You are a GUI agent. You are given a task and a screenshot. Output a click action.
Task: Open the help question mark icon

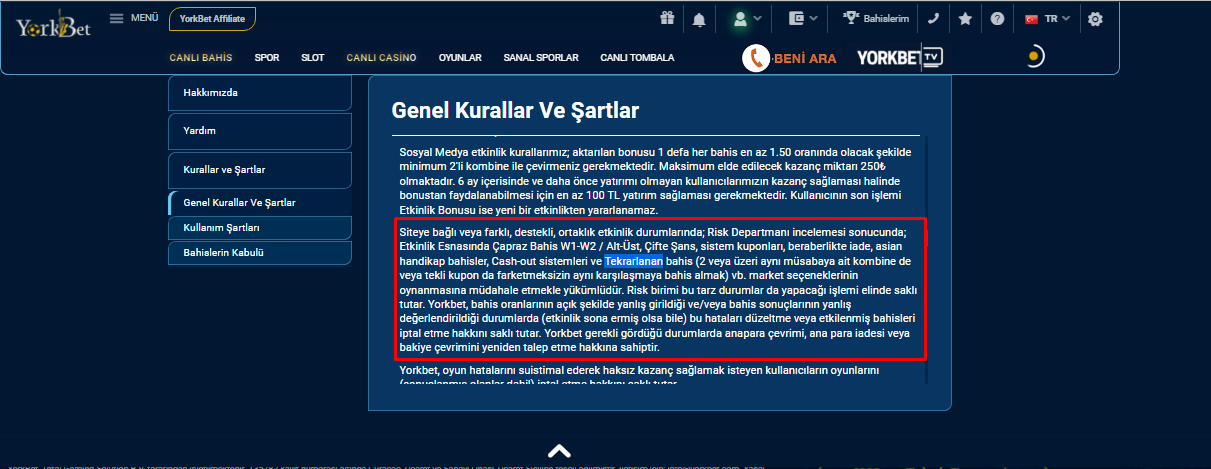(x=997, y=18)
